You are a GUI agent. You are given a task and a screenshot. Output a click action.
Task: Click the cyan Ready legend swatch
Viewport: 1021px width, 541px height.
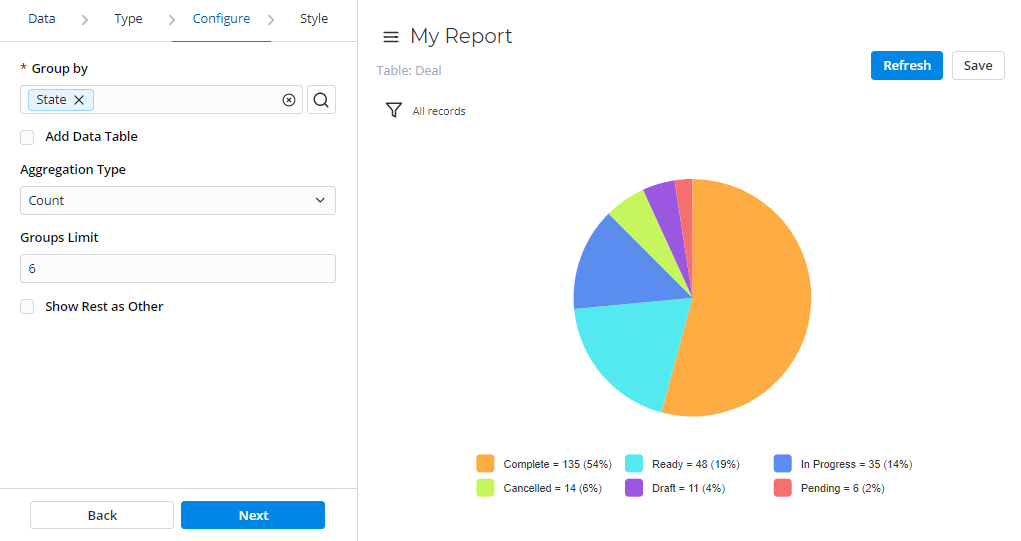634,464
